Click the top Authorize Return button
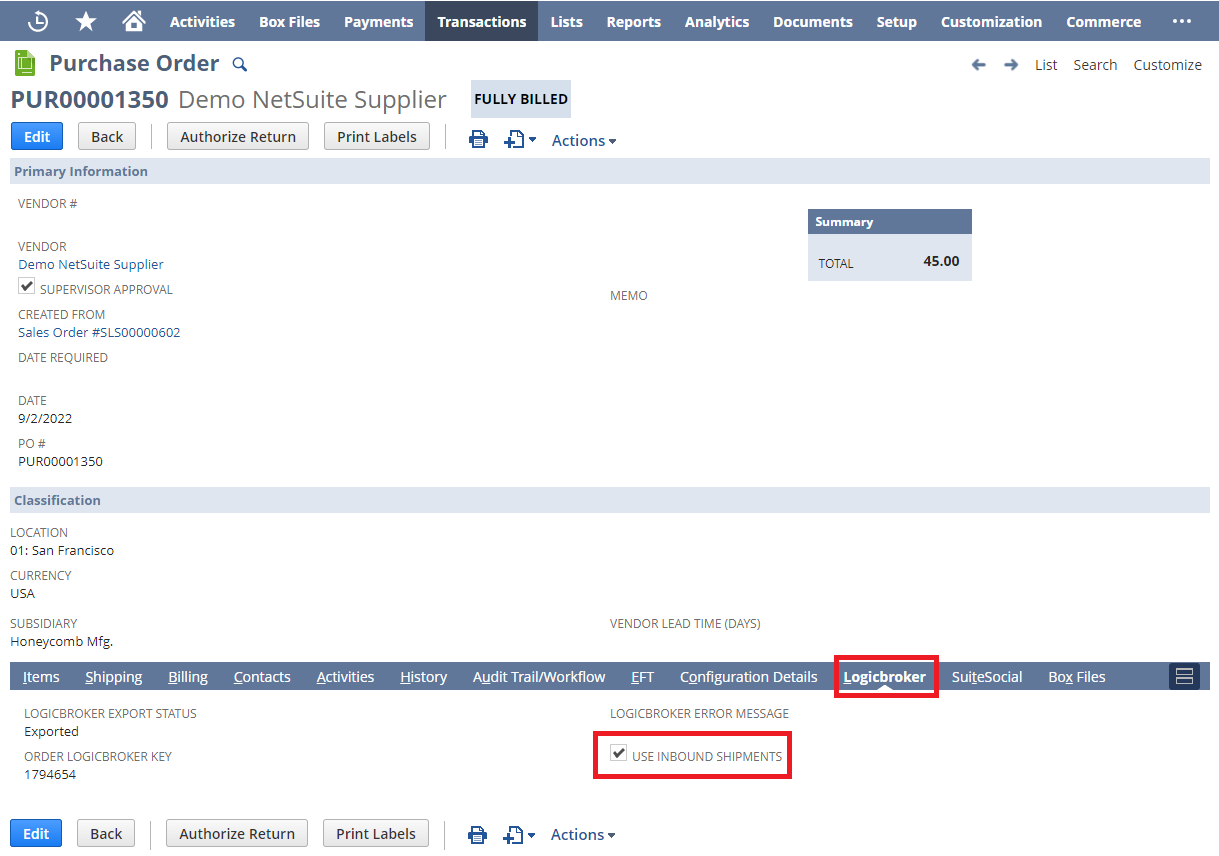 pos(238,137)
